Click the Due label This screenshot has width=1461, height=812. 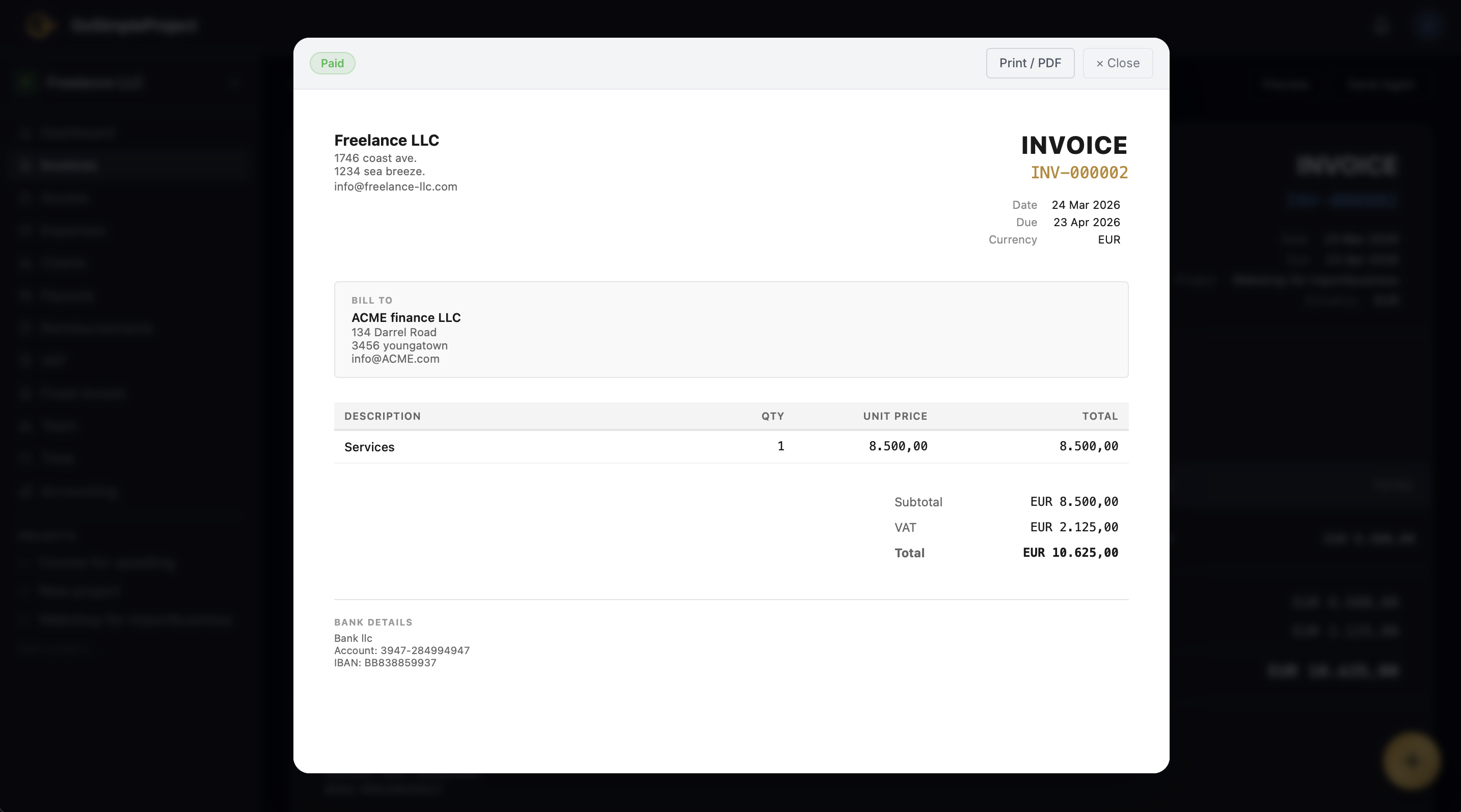pyautogui.click(x=1026, y=222)
